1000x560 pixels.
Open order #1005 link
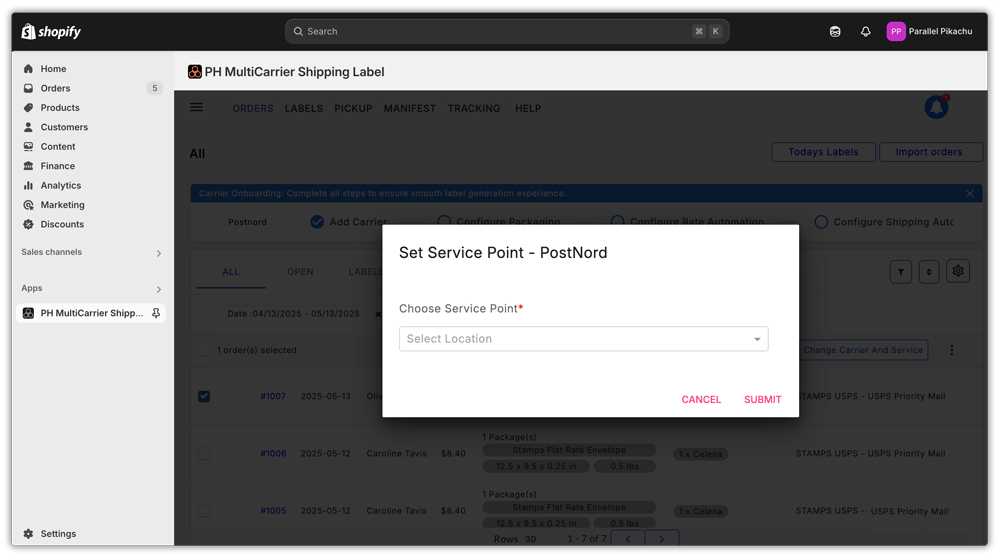coord(273,511)
